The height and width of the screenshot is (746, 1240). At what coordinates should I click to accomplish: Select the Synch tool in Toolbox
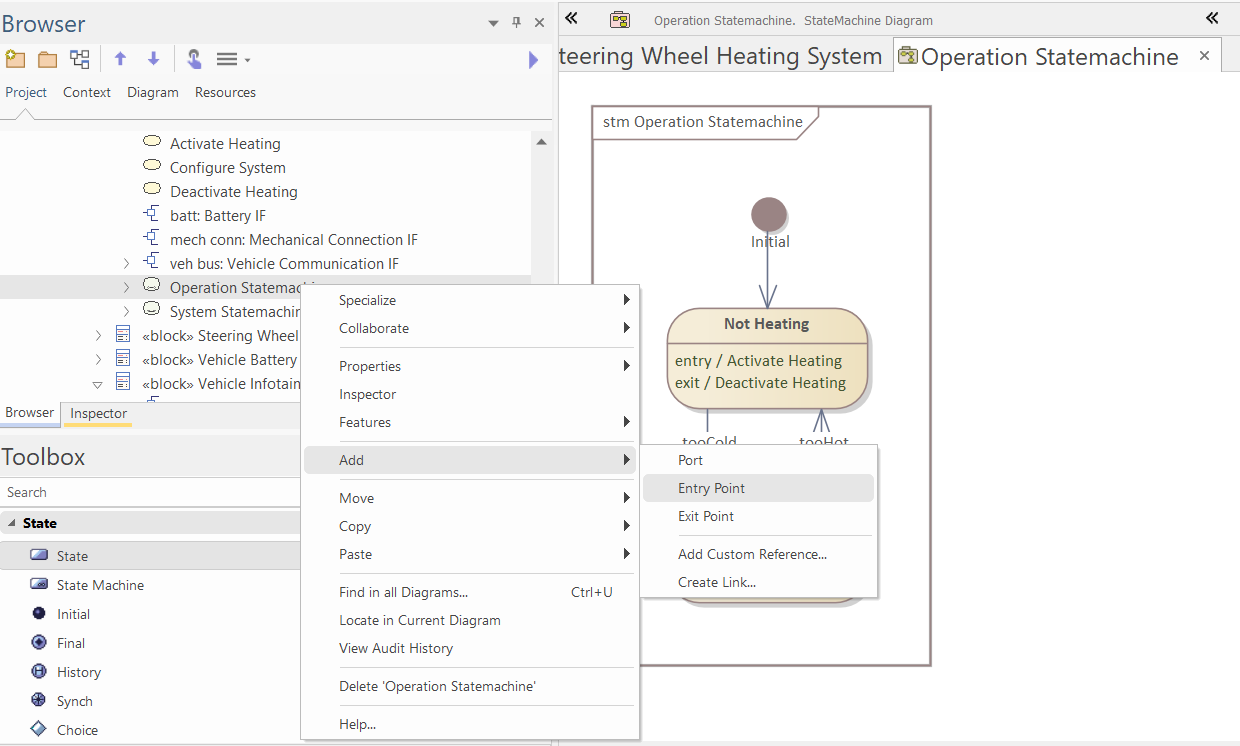(74, 701)
